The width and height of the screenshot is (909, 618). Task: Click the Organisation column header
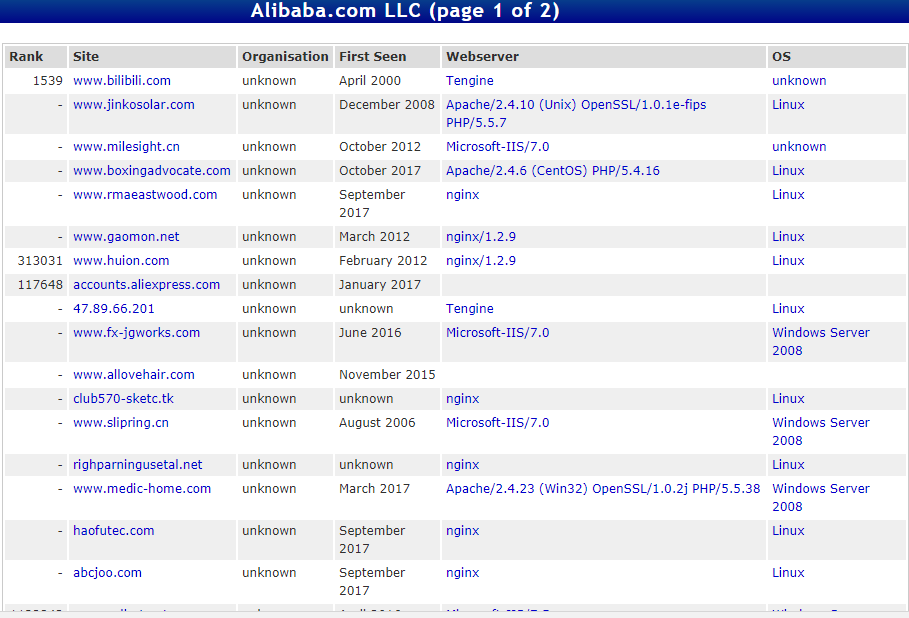pos(285,57)
